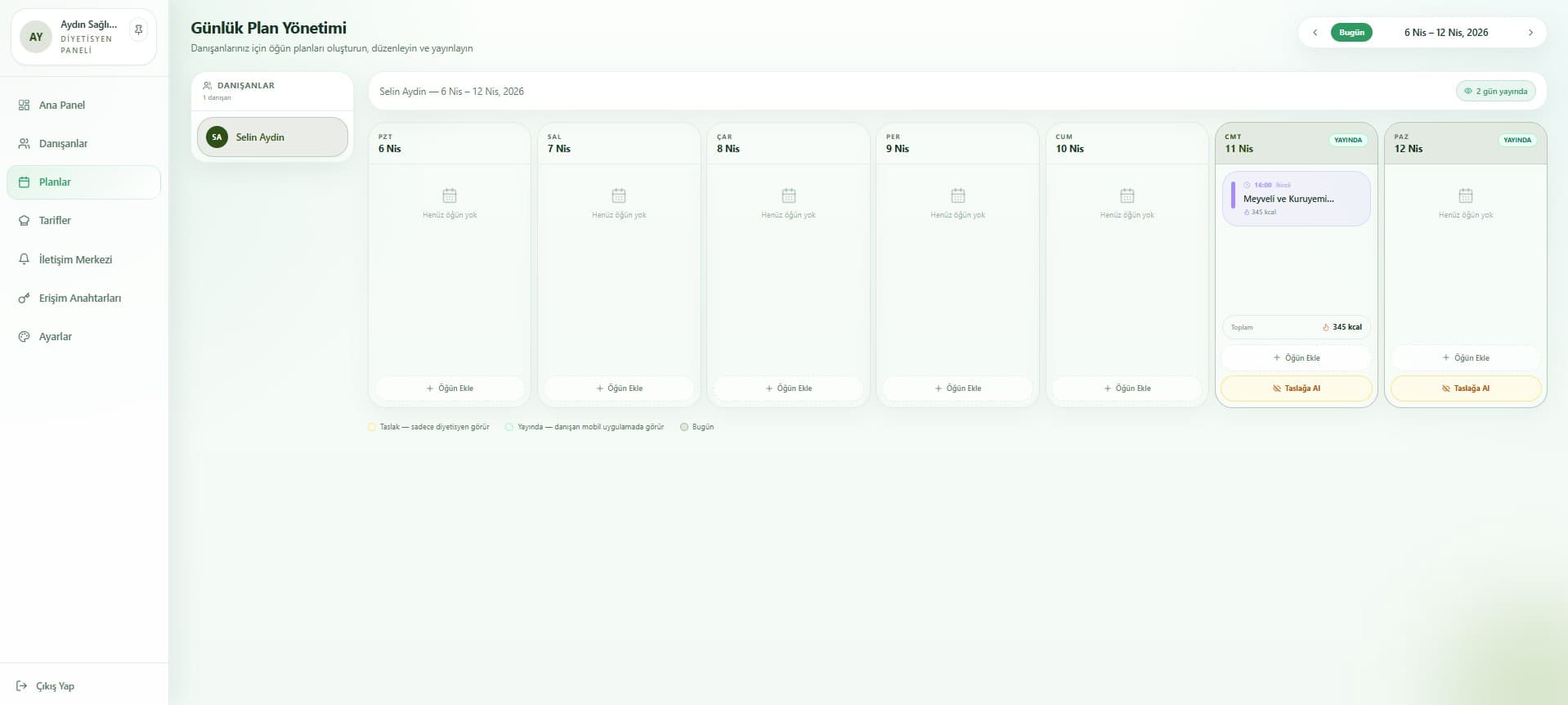Click the week date range label
This screenshot has height=705, width=1568.
point(1445,33)
